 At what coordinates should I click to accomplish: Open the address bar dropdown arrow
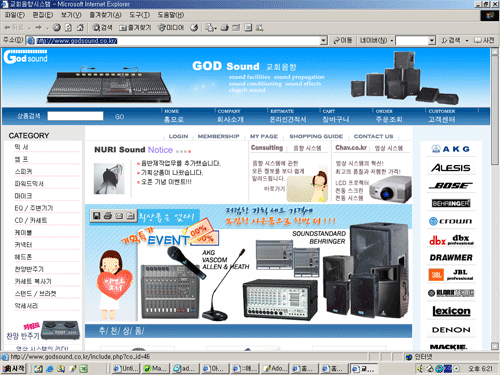323,41
